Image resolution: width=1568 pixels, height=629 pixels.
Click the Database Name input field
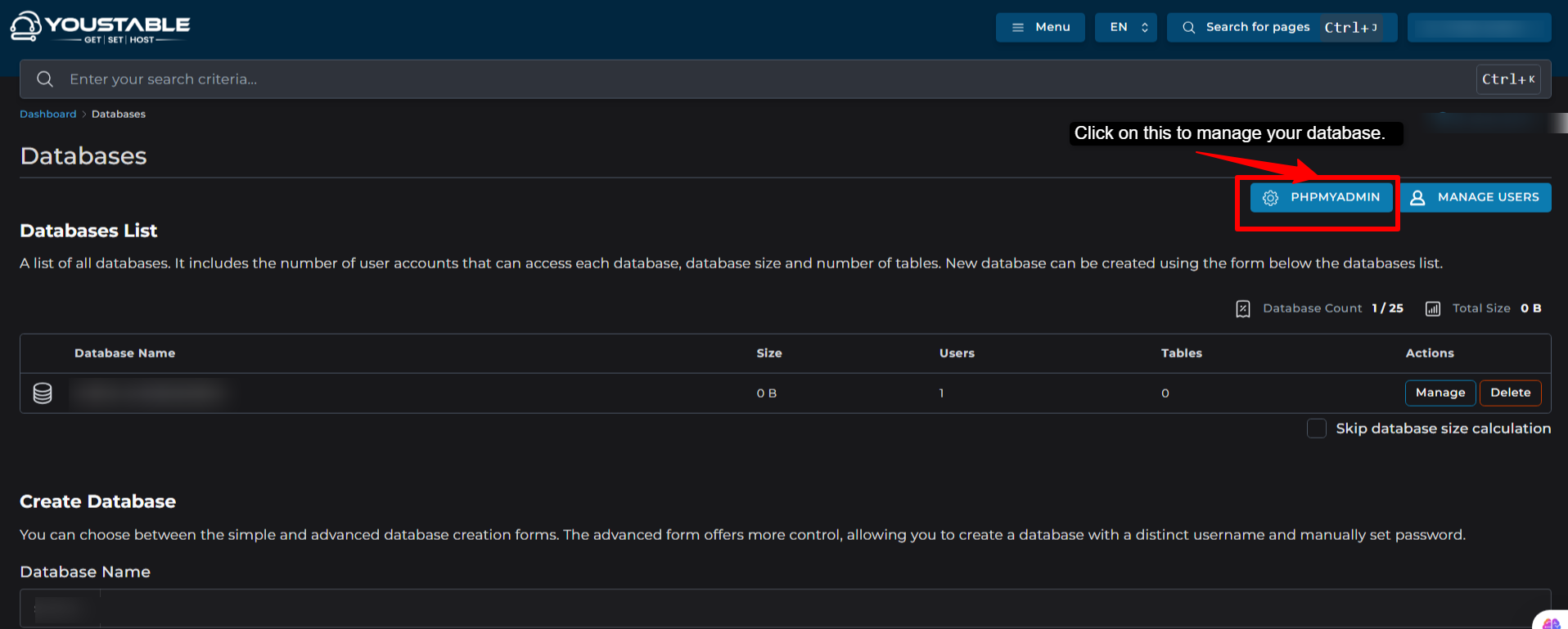(786, 609)
